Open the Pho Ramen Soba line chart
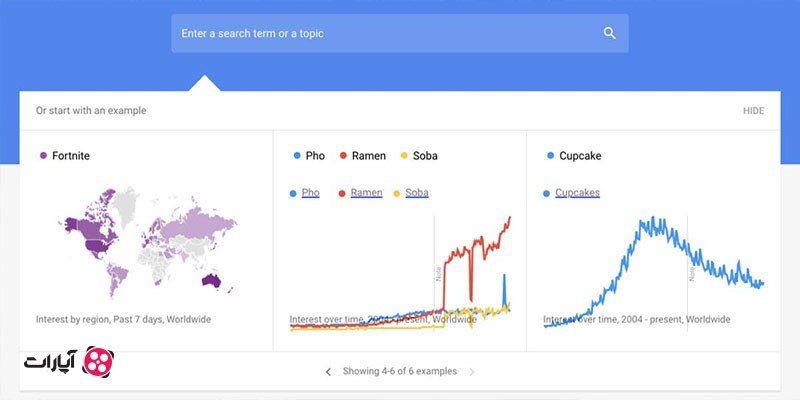This screenshot has height=400, width=800. pyautogui.click(x=400, y=270)
